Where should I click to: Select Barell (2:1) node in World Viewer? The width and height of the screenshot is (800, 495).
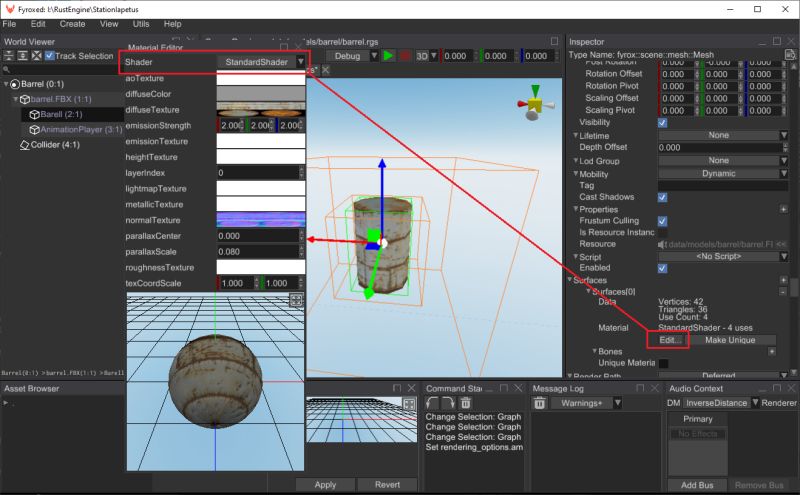pyautogui.click(x=61, y=114)
